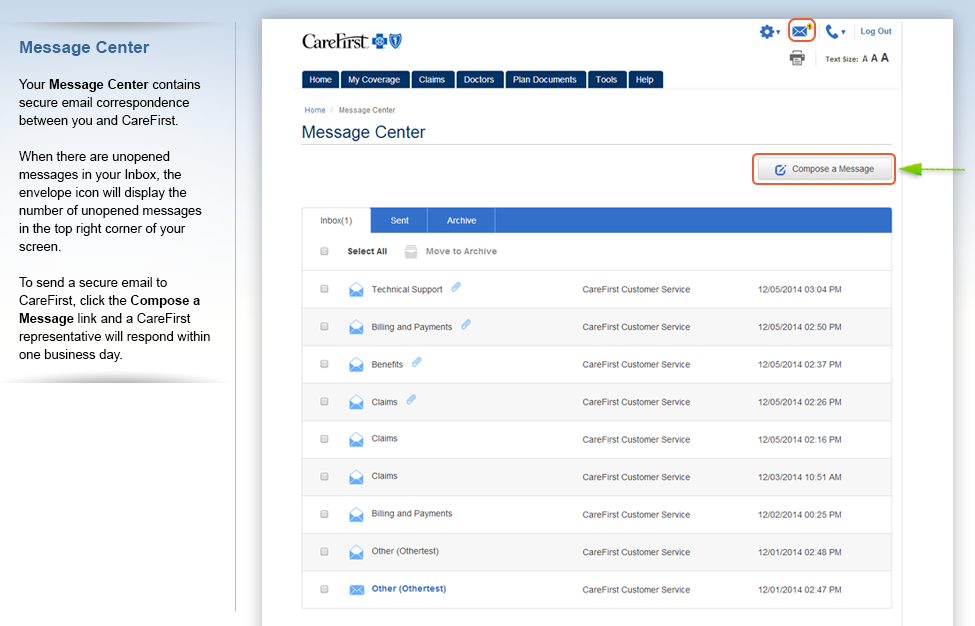Click envelope icon of Claims 02:26 PM message

click(x=356, y=402)
